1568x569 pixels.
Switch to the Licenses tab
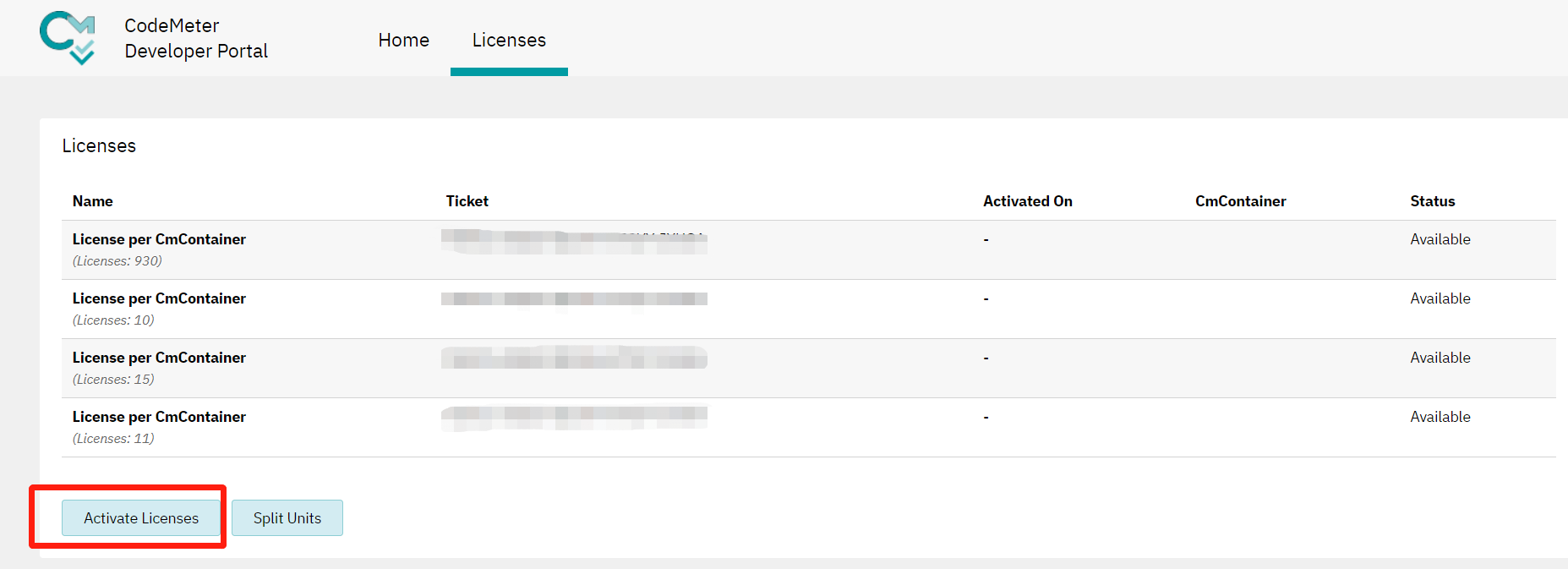click(509, 40)
